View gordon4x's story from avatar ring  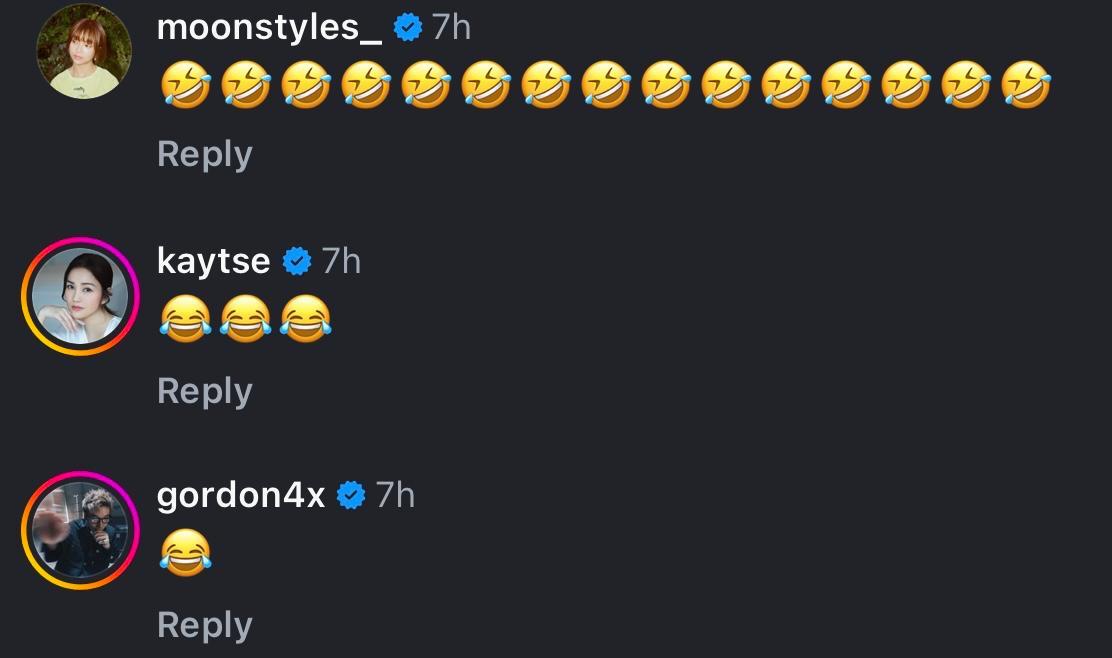(80, 530)
